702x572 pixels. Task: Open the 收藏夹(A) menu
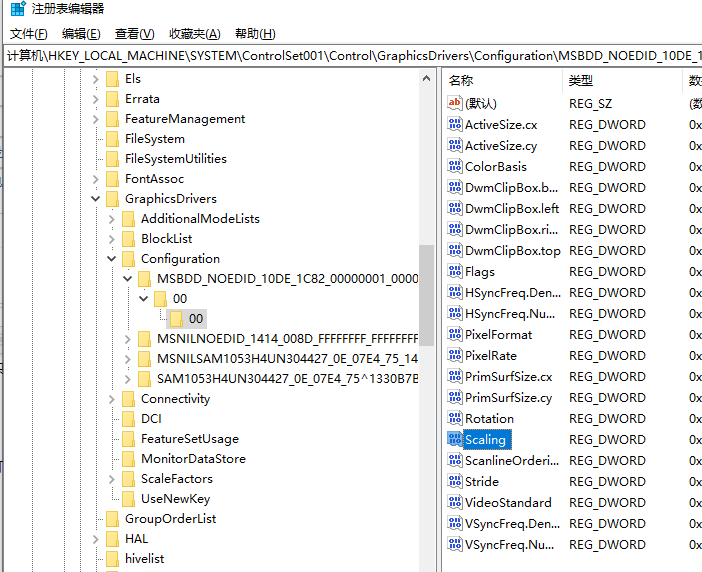click(x=194, y=34)
